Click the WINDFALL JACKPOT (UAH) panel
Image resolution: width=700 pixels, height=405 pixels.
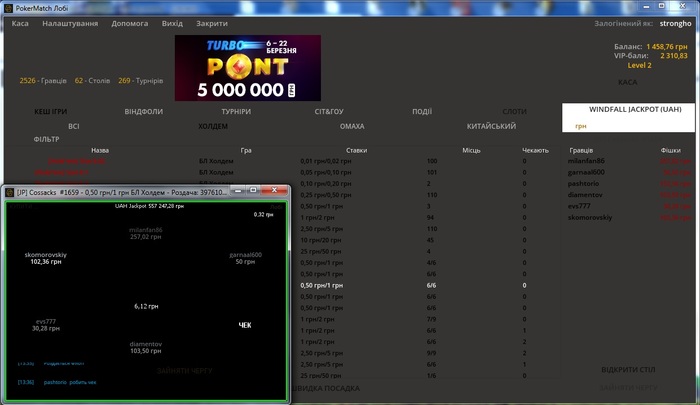(x=628, y=117)
